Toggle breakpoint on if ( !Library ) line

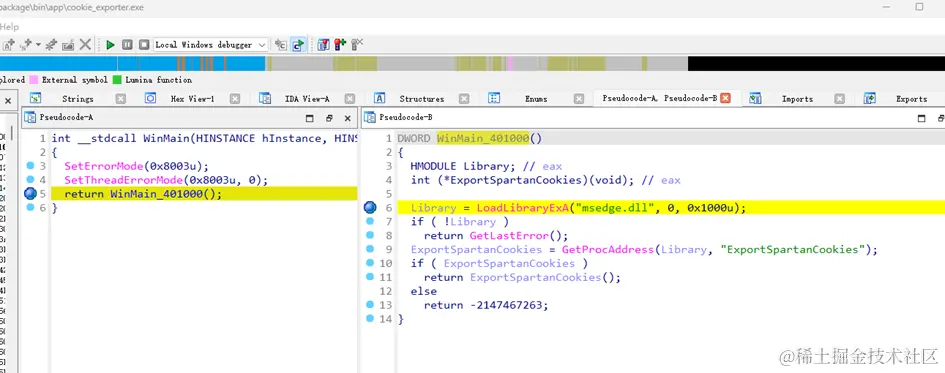pos(370,222)
